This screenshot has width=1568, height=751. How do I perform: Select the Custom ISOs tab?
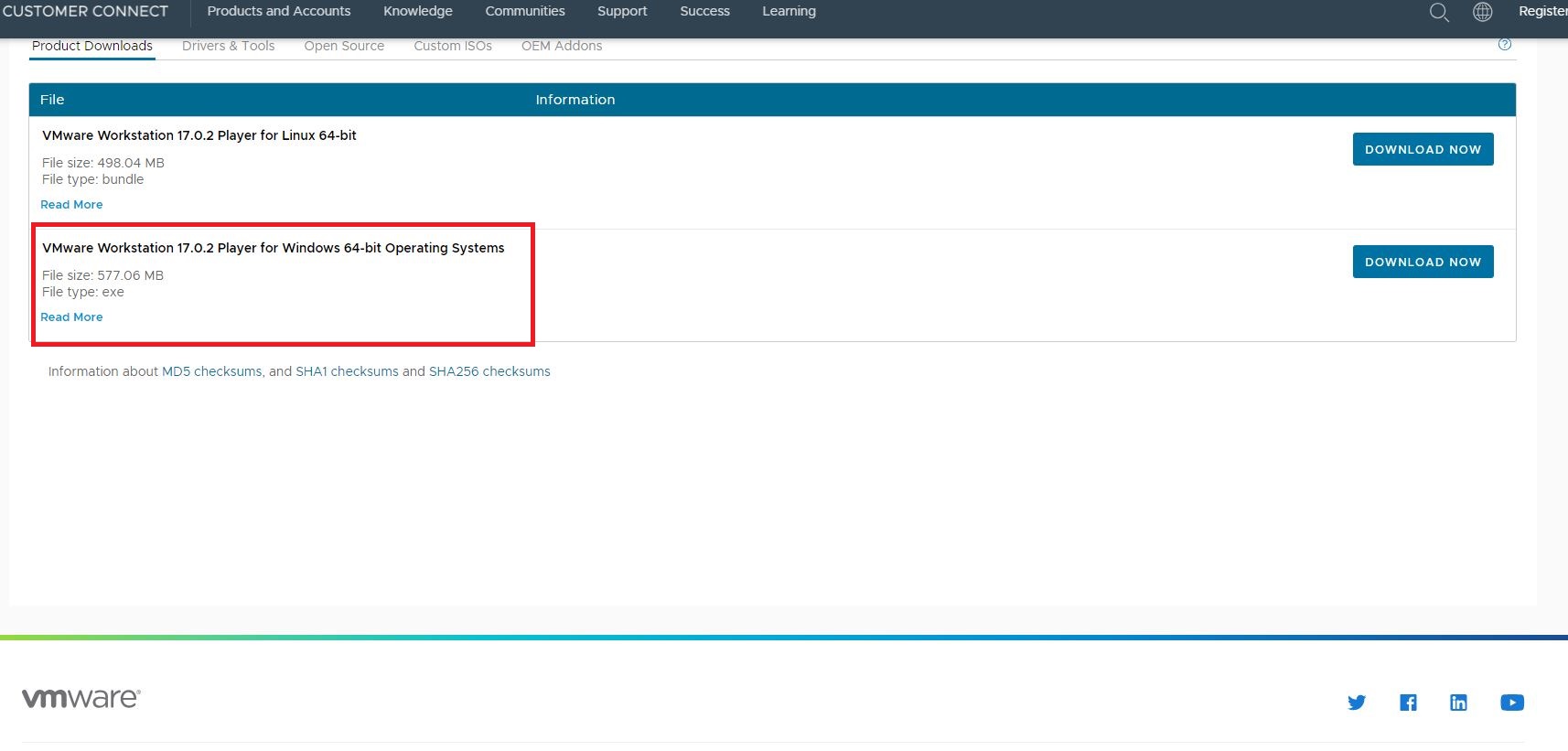click(453, 46)
